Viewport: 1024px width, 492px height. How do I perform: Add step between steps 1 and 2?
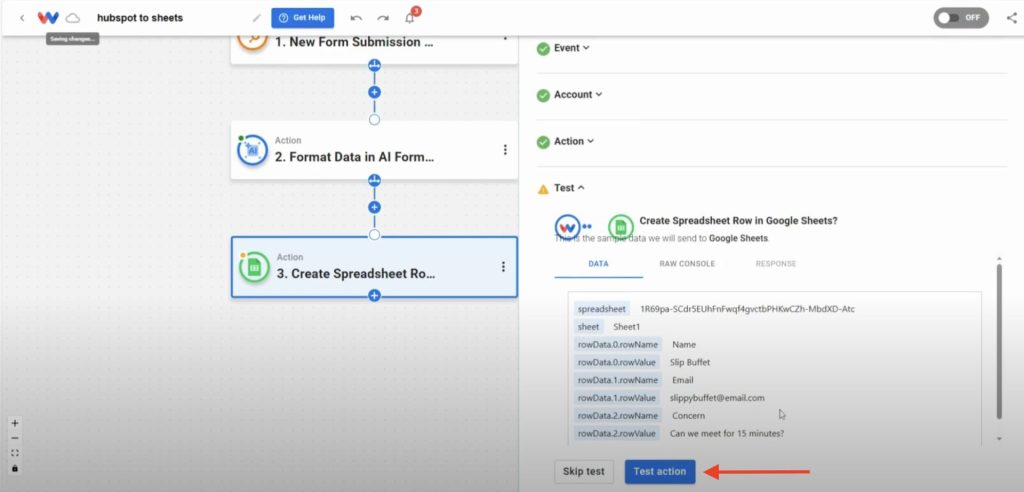pos(374,92)
